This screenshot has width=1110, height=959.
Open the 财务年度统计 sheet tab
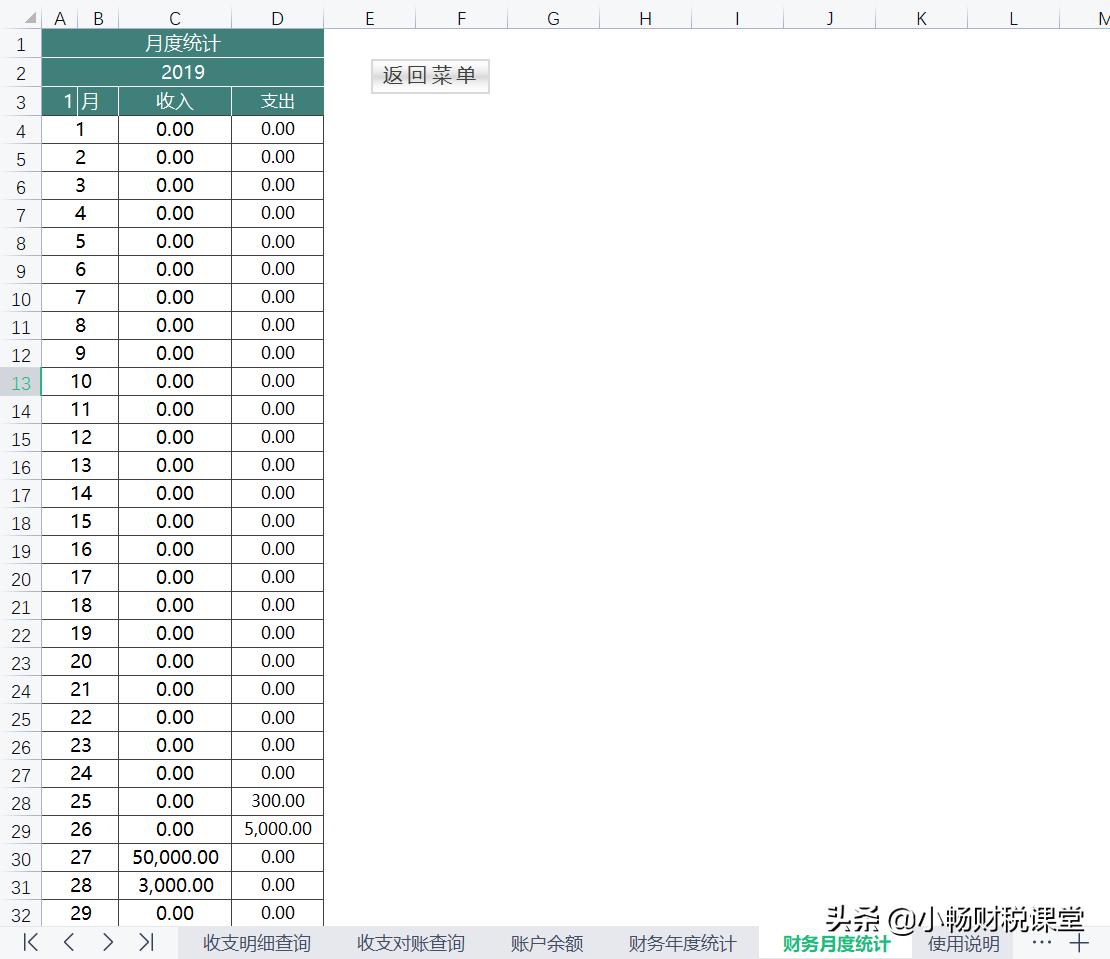pyautogui.click(x=683, y=942)
